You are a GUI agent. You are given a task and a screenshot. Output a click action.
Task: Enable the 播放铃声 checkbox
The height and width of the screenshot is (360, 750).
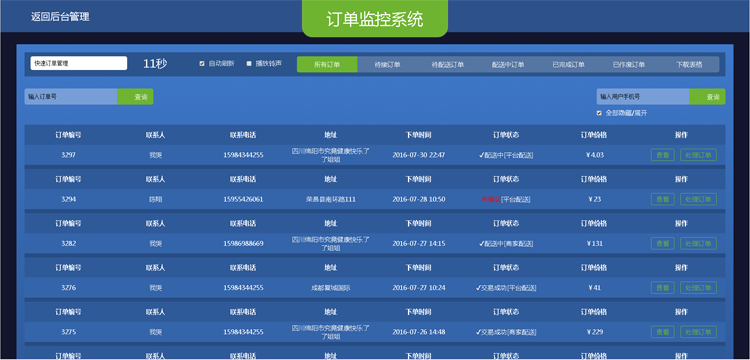click(249, 64)
